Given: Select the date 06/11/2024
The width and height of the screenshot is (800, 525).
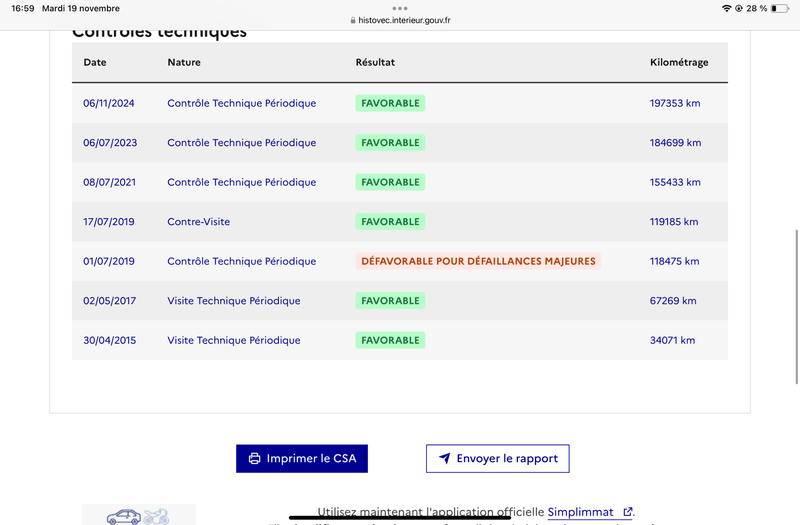Looking at the screenshot, I should (109, 103).
